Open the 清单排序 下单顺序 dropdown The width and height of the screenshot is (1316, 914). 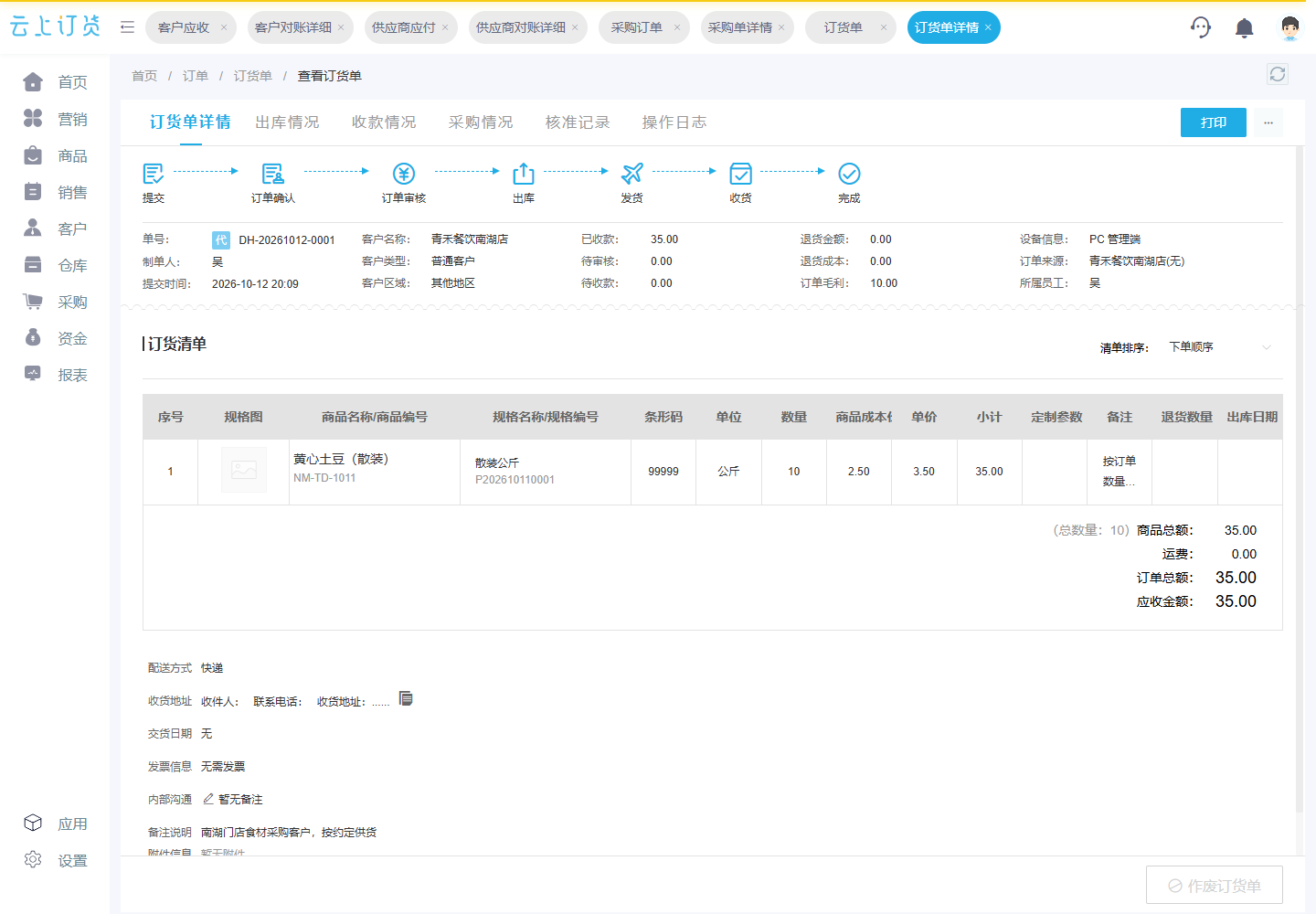1220,347
